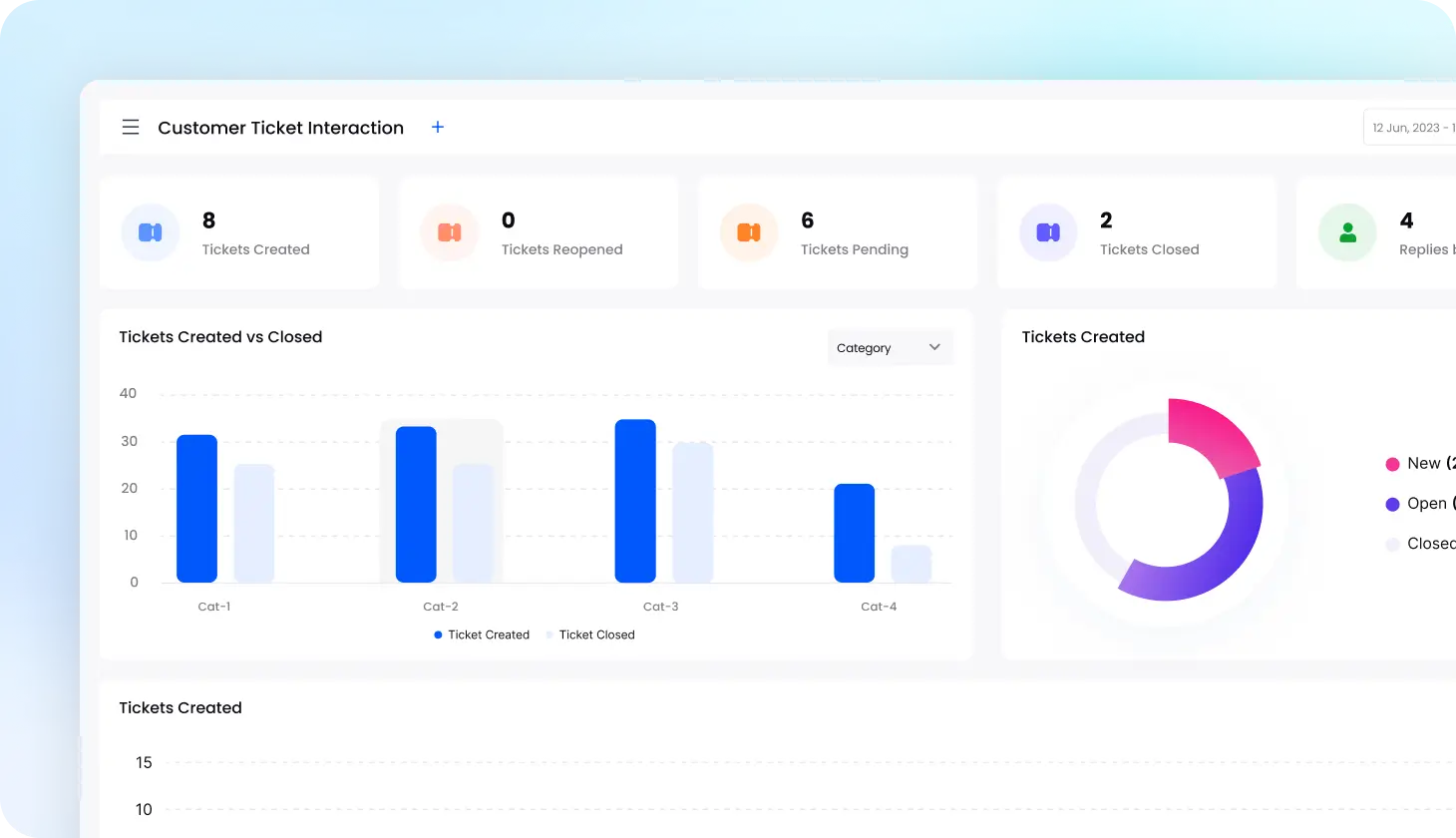The width and height of the screenshot is (1456, 838).
Task: Click the number 6 on Tickets Pending card
Action: 808,220
